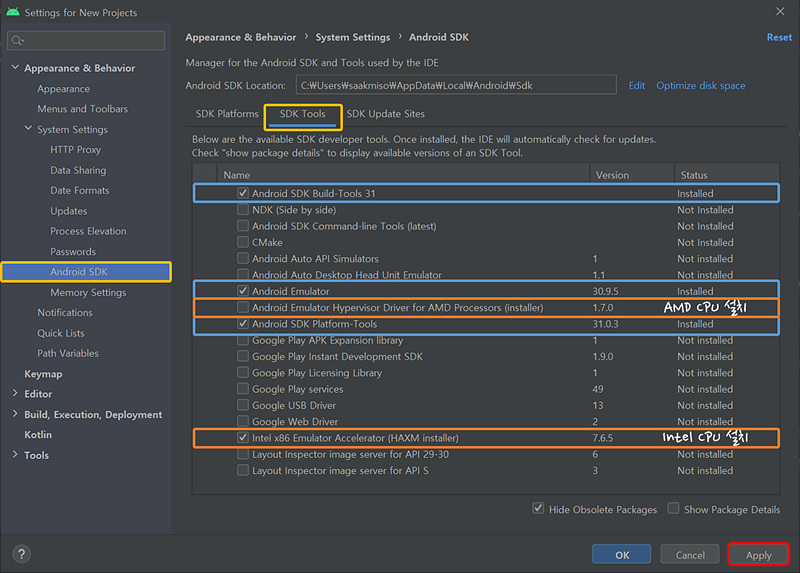Check Google USB Driver

(x=243, y=406)
